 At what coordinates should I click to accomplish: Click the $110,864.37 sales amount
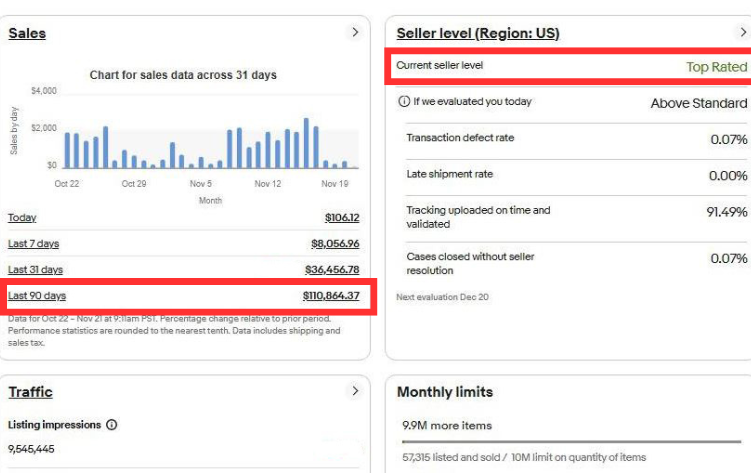click(330, 296)
